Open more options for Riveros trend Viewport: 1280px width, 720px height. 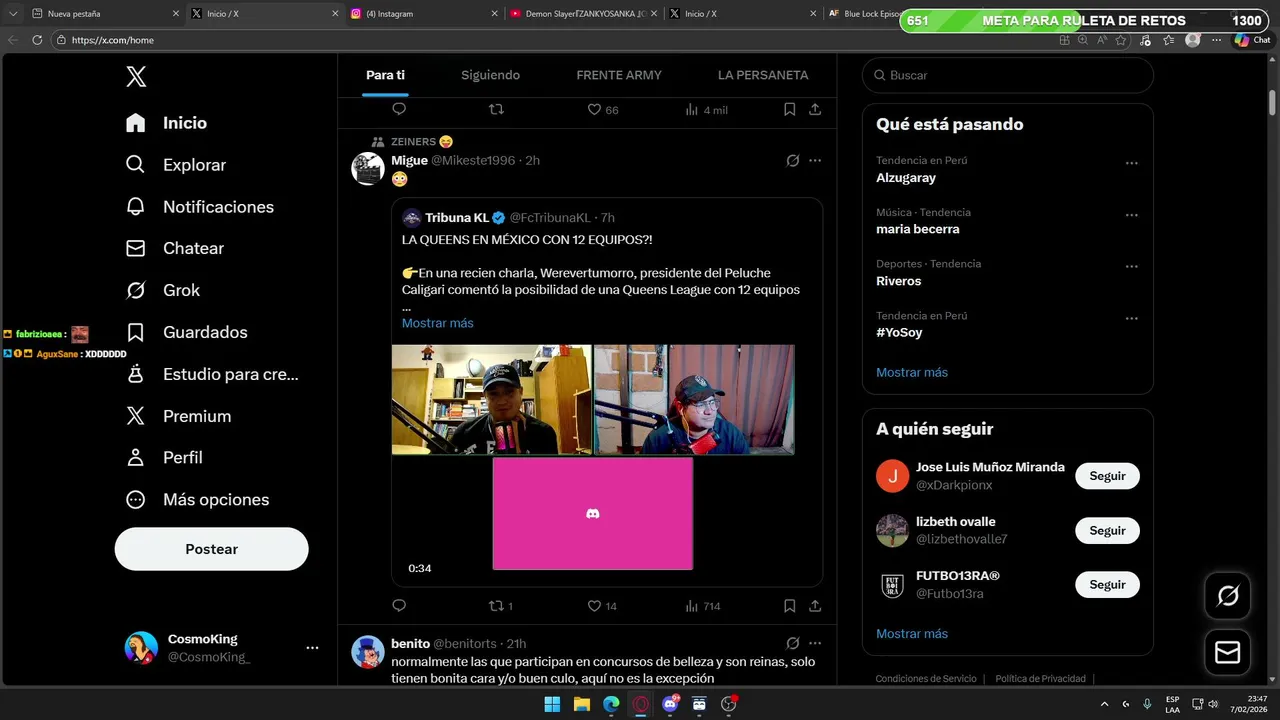click(1131, 267)
